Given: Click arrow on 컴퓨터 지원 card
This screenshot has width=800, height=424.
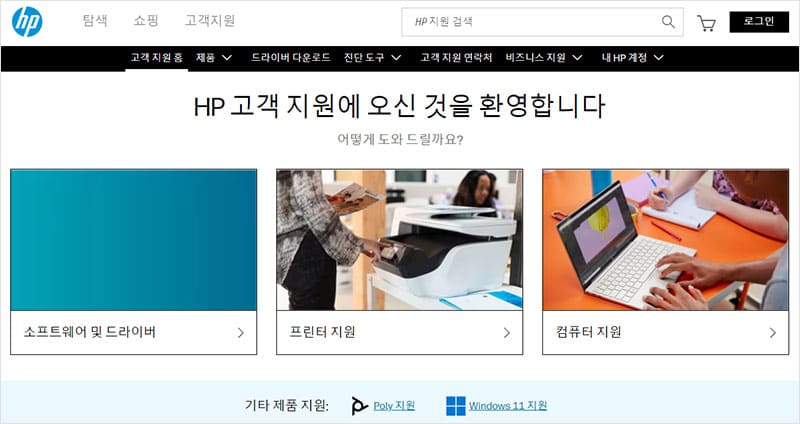Looking at the screenshot, I should pos(772,333).
